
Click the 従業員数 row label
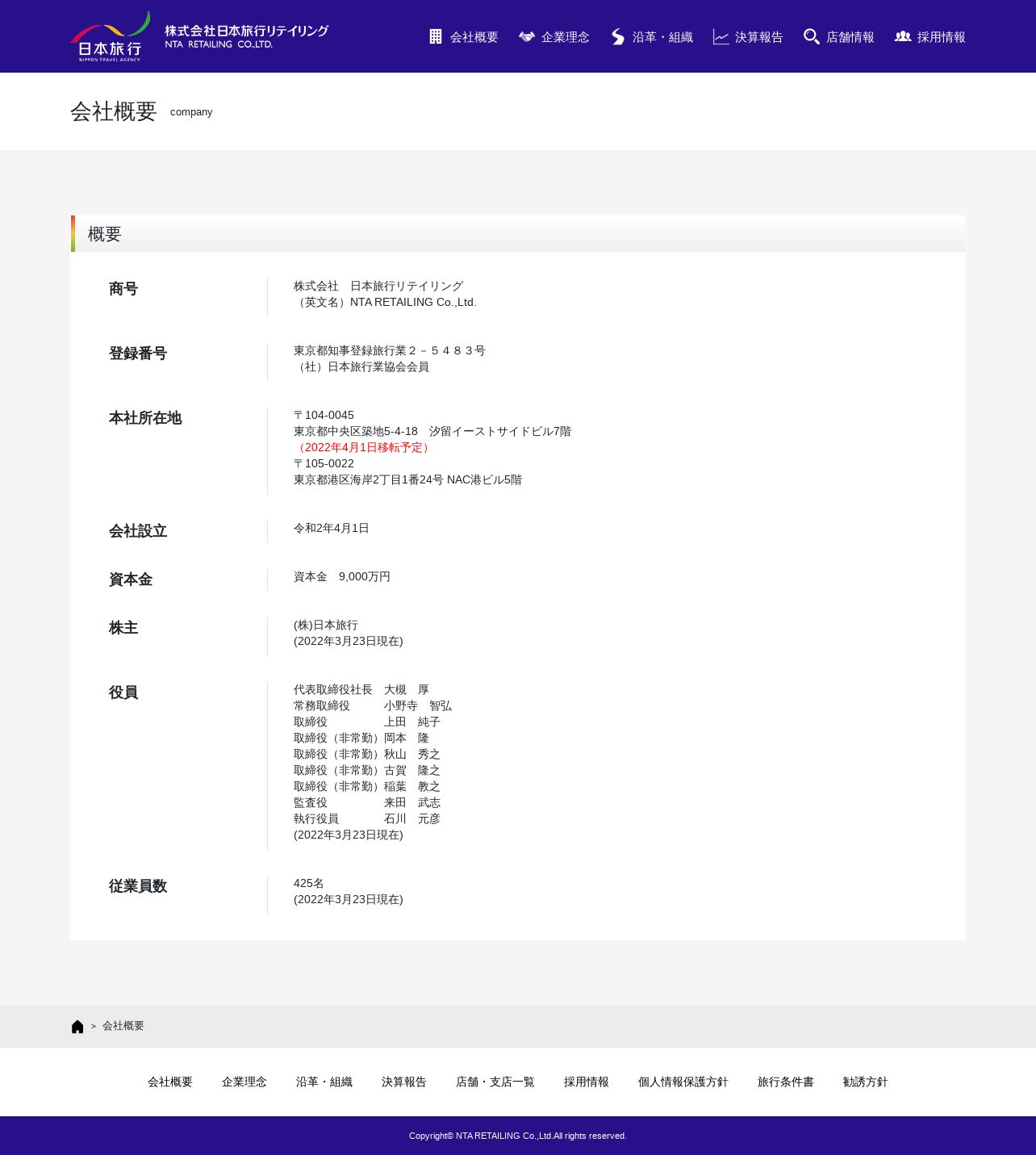point(138,886)
